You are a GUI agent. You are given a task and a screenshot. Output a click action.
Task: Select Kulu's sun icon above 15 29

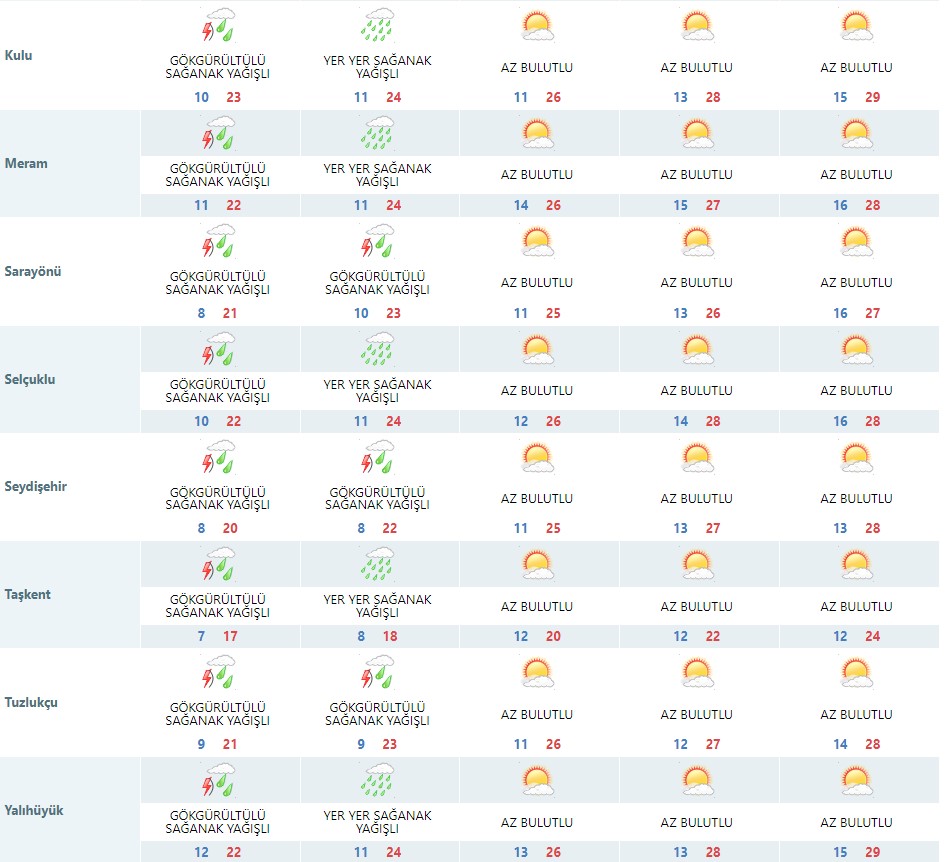pos(856,26)
